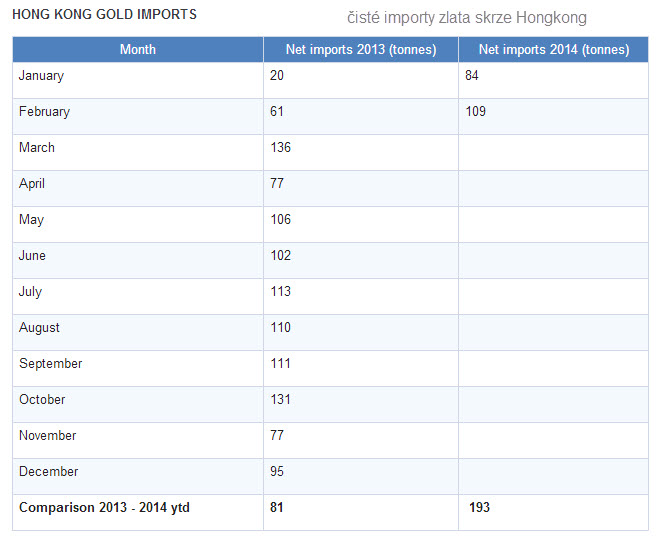The image size is (657, 542).
Task: Select July 2013 value '113'
Action: point(280,292)
